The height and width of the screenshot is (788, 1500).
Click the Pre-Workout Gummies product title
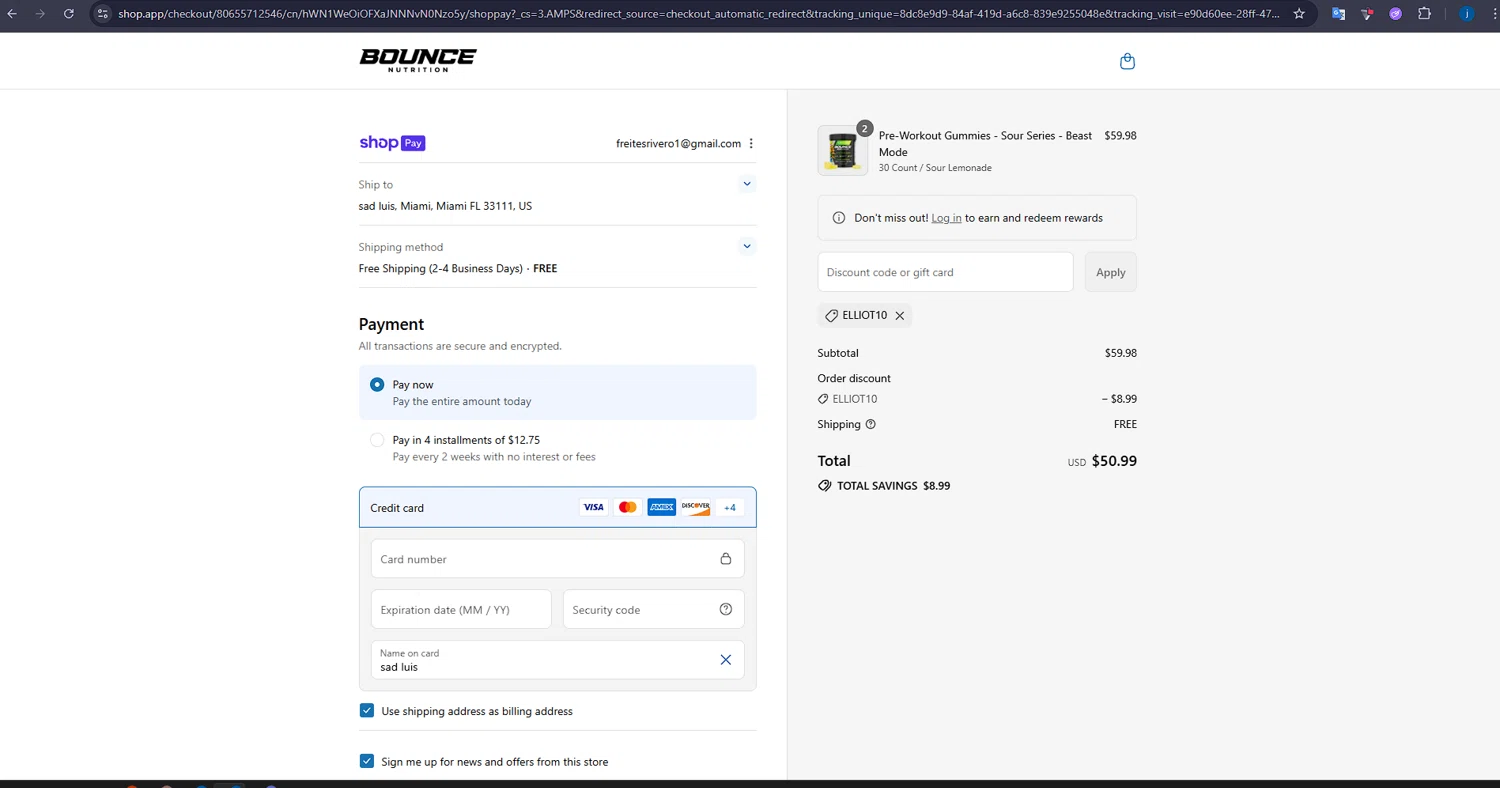click(985, 143)
